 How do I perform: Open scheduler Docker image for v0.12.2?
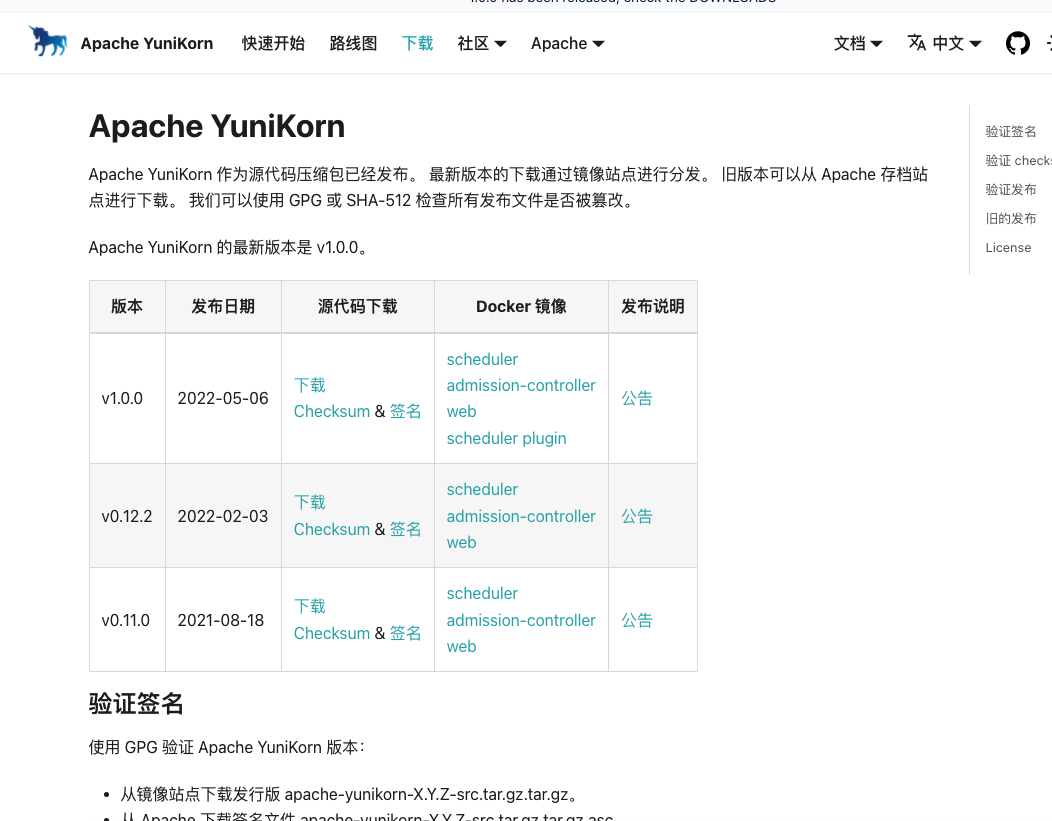coord(482,490)
